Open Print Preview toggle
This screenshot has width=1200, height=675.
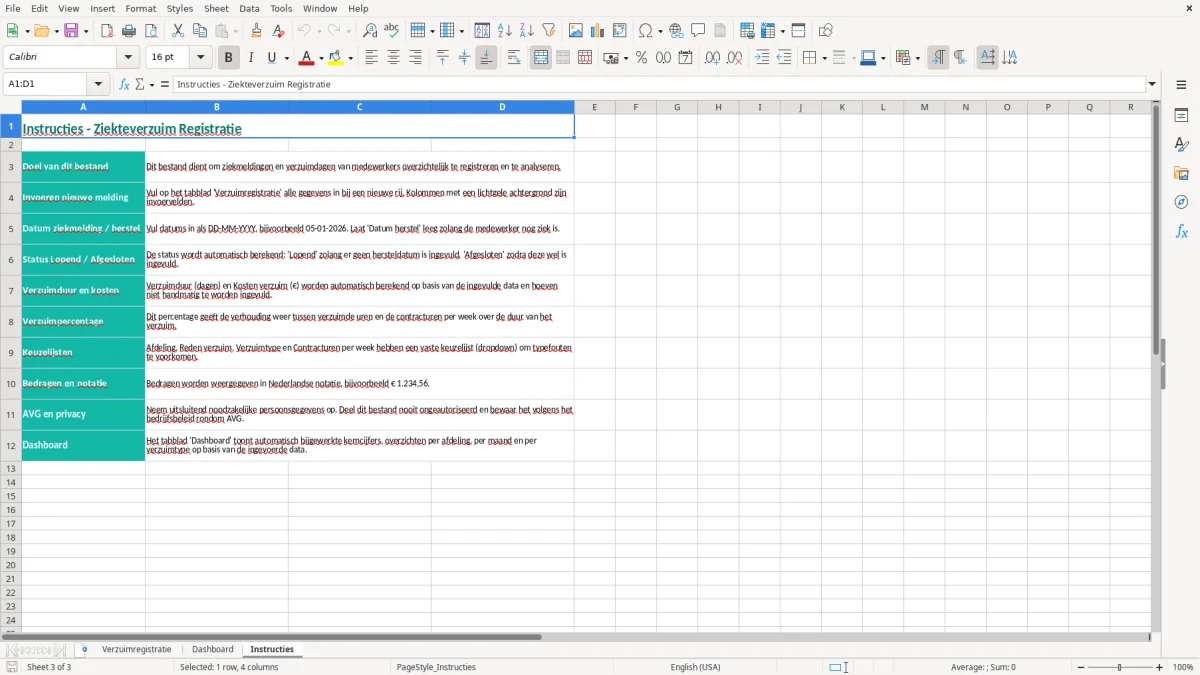tap(150, 31)
